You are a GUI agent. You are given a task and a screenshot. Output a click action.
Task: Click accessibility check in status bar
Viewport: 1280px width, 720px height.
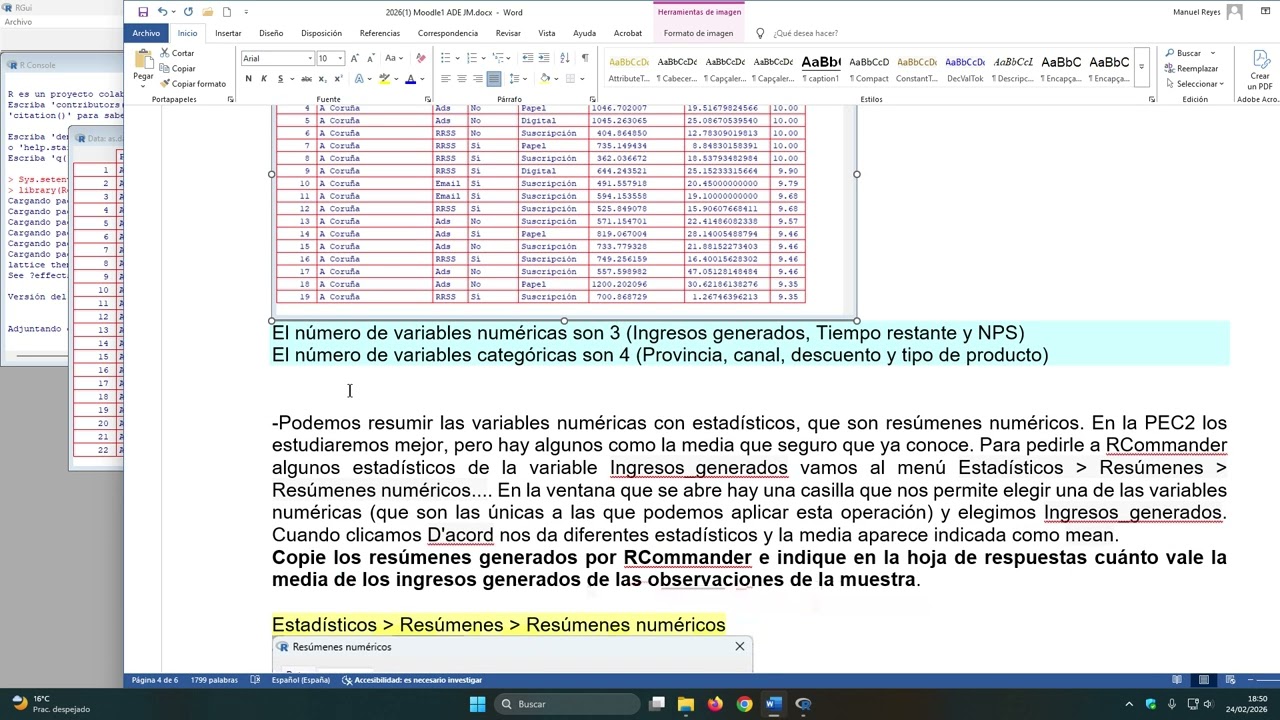(412, 680)
